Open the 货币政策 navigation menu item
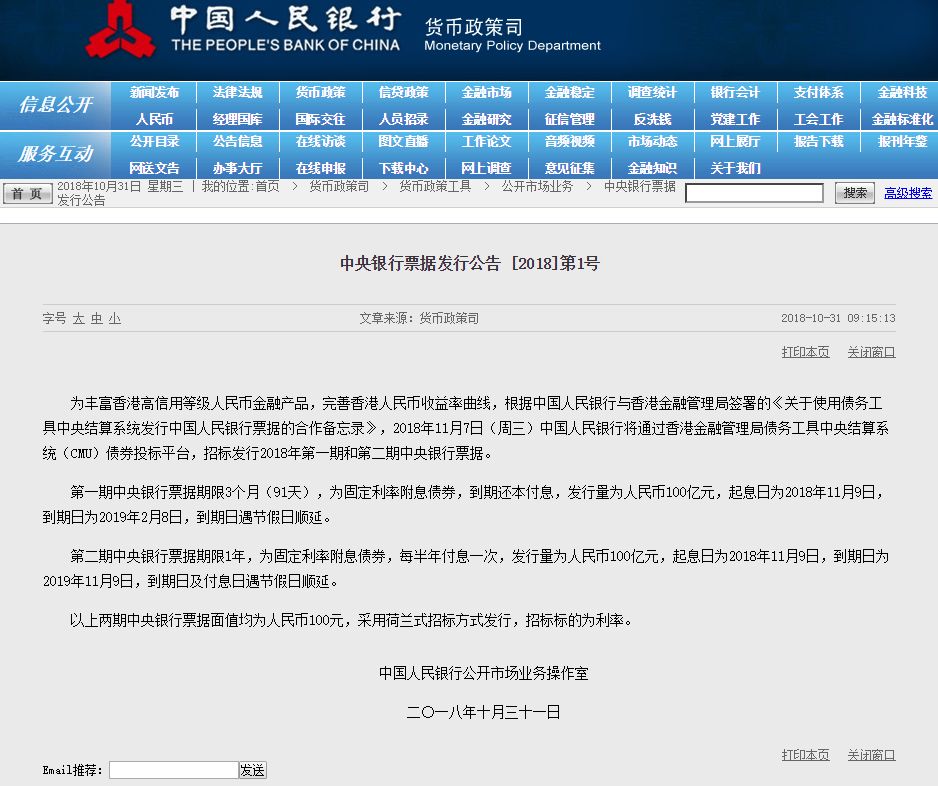938x786 pixels. point(321,92)
